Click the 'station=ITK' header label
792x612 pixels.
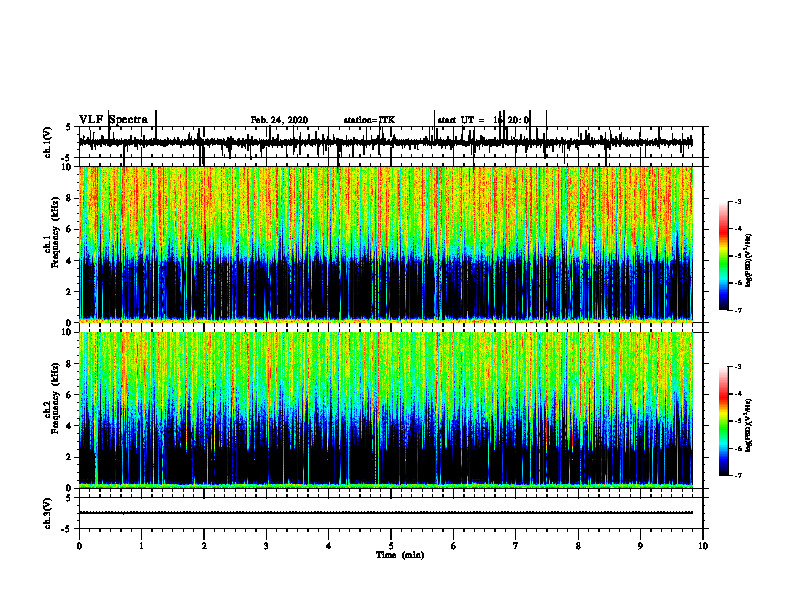[x=369, y=120]
